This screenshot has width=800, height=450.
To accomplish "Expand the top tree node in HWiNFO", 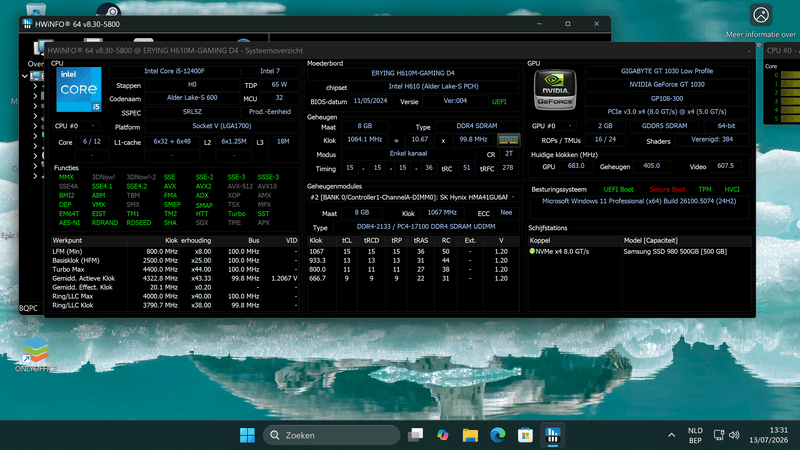I will coord(24,76).
